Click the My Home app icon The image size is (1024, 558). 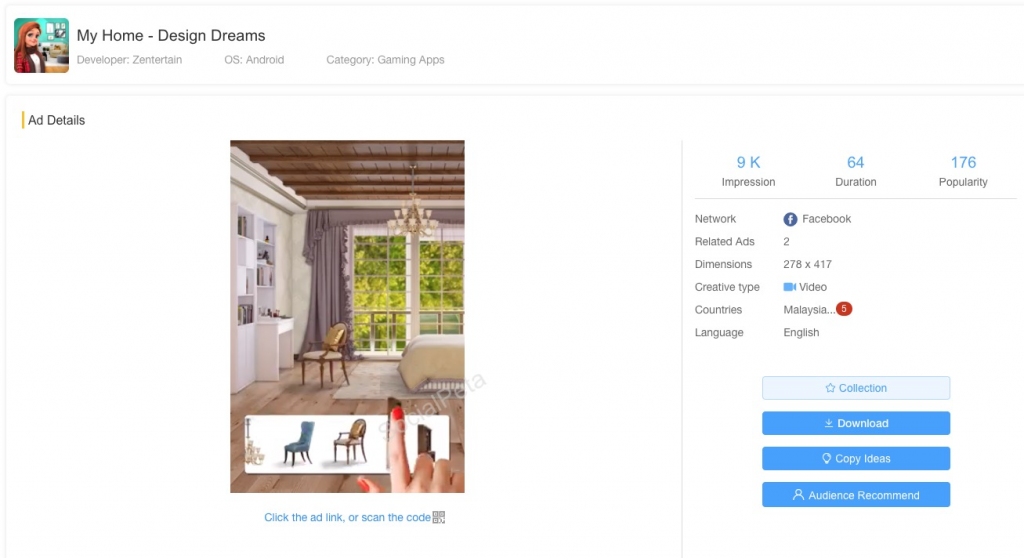(x=41, y=45)
